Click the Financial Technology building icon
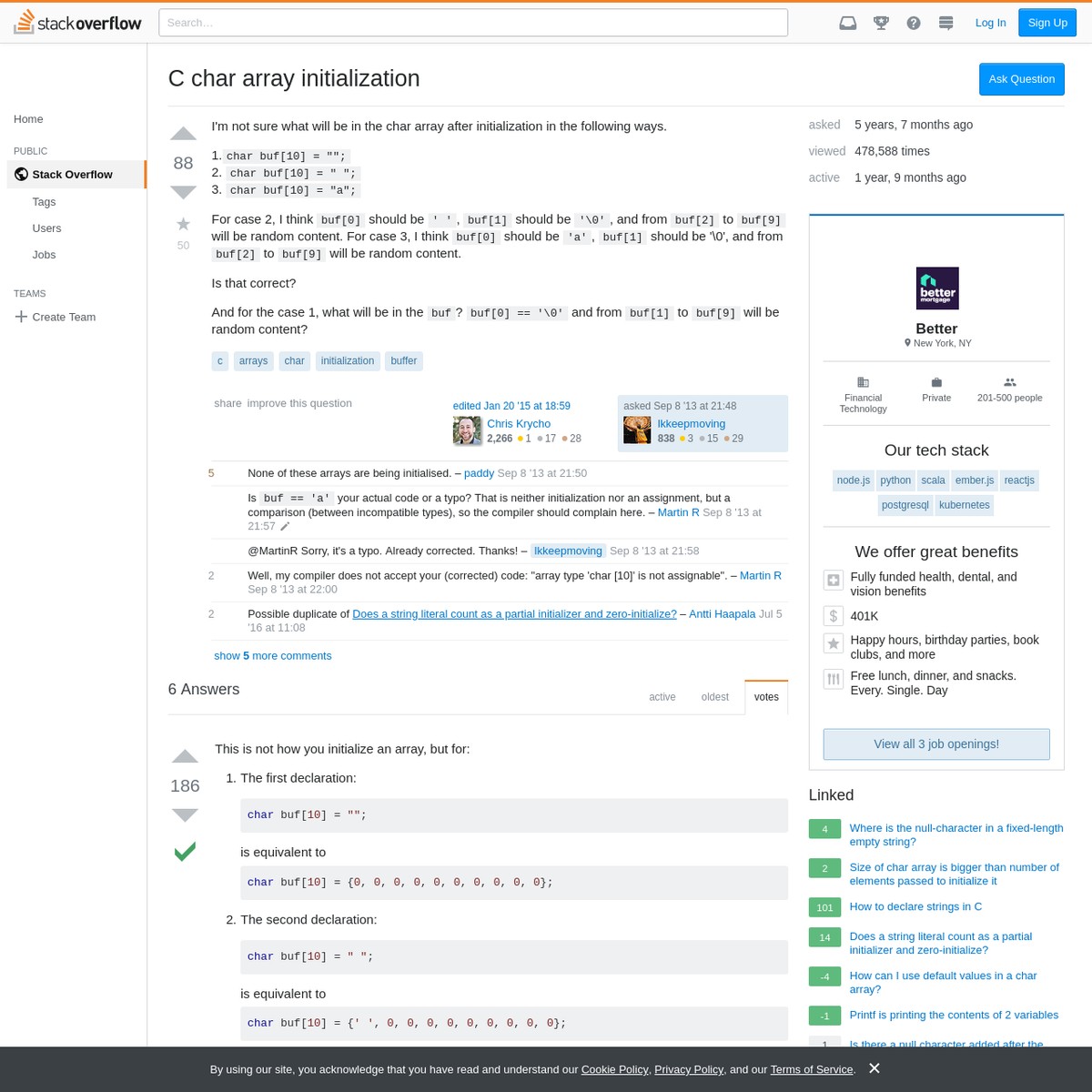The image size is (1092, 1092). 863,382
